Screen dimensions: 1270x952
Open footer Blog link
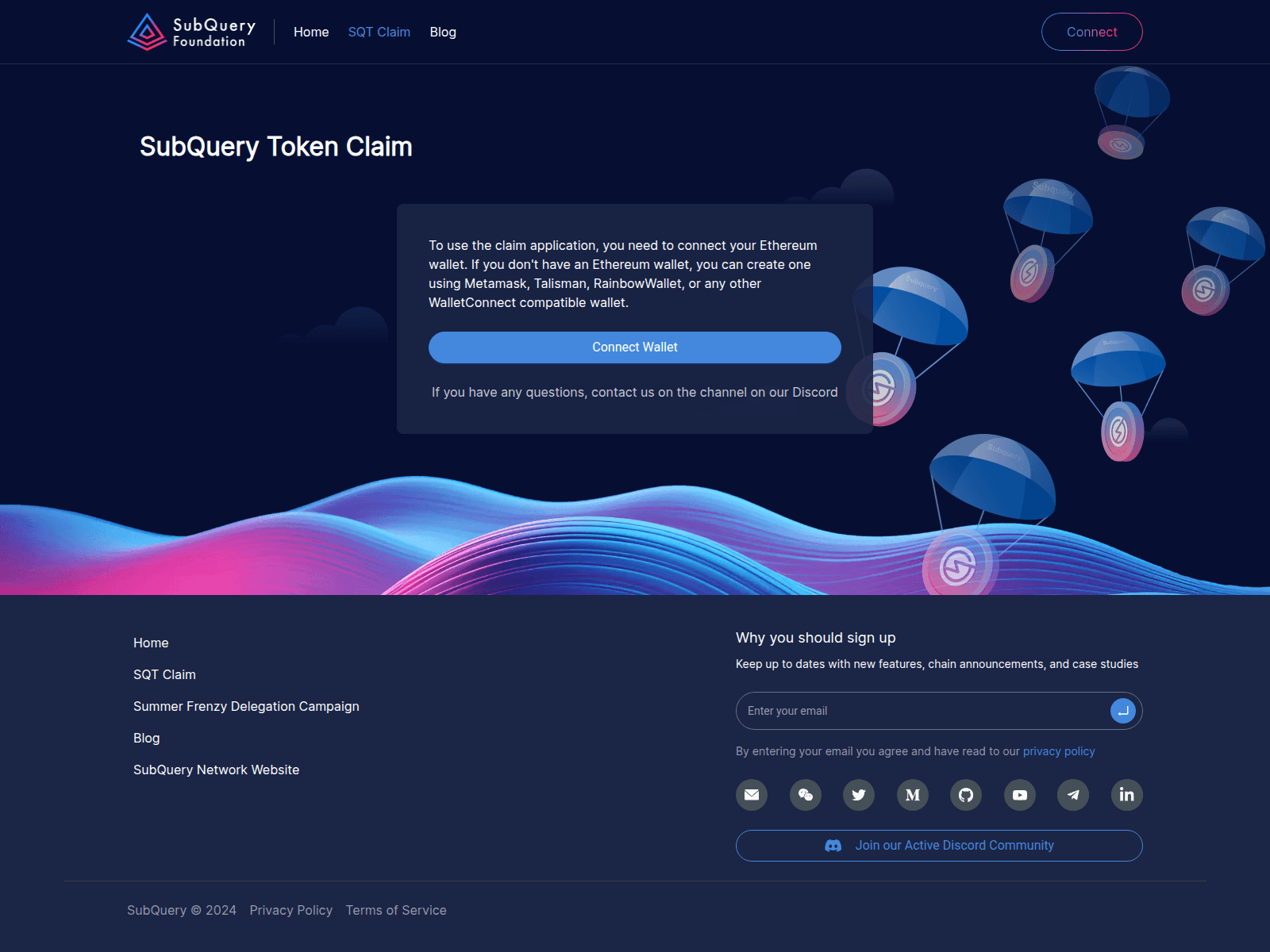pyautogui.click(x=147, y=738)
